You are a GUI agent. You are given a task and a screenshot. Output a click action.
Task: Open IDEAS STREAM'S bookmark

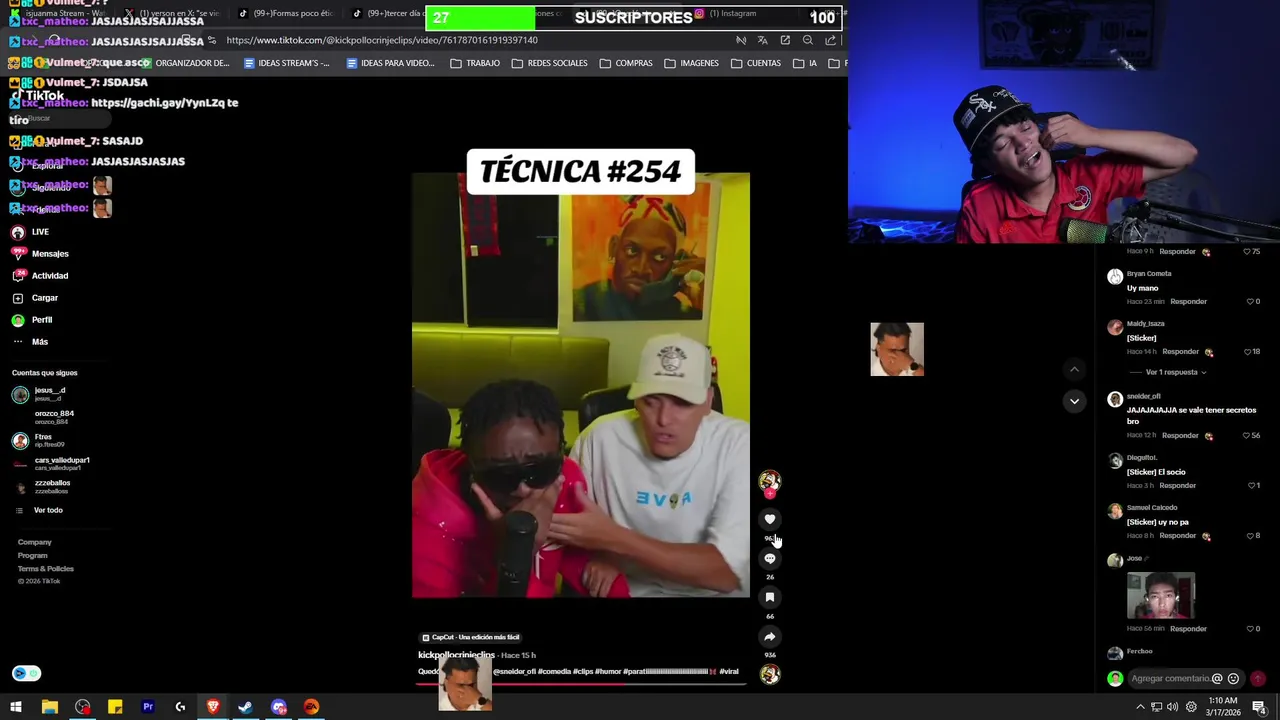[286, 63]
